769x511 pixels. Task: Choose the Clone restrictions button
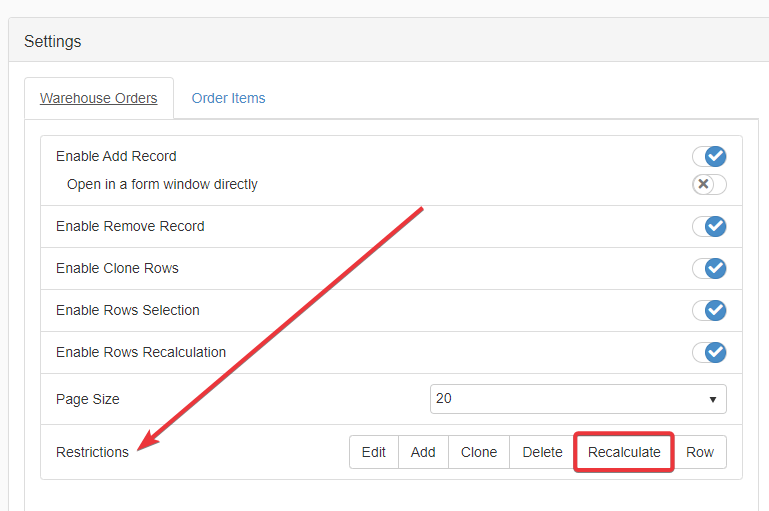coord(479,452)
